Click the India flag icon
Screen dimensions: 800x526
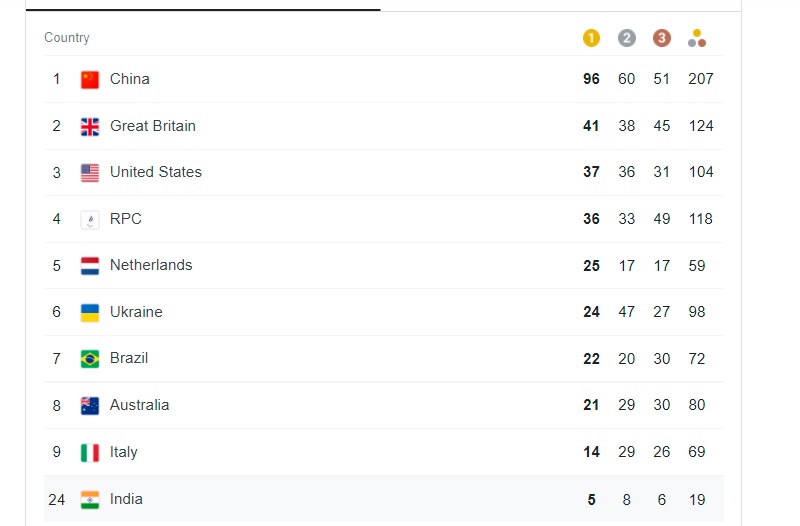coord(90,499)
